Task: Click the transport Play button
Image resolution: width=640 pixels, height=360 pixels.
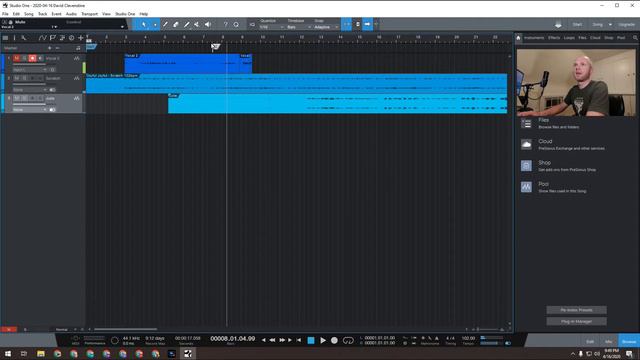Action: (x=323, y=340)
